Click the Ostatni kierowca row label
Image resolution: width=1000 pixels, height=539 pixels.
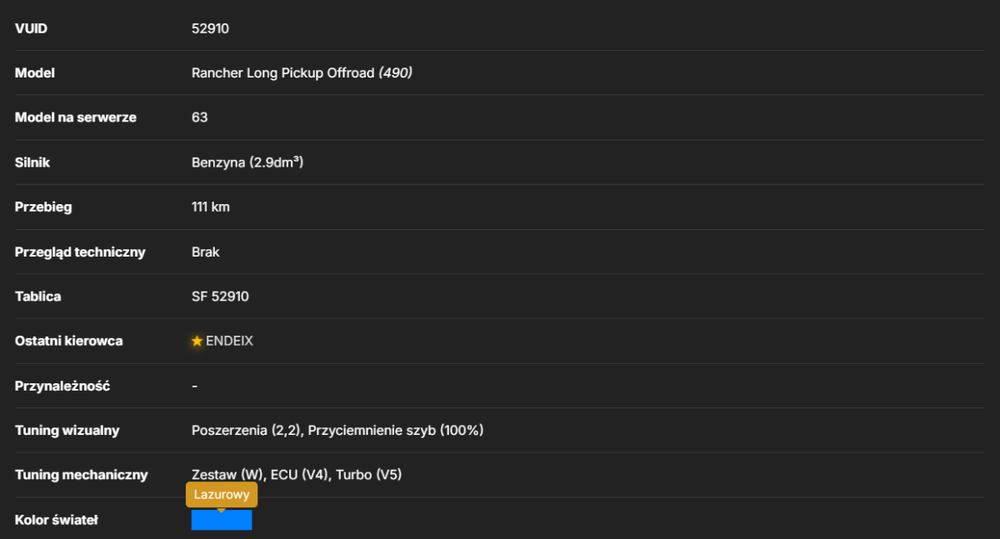[x=68, y=341]
